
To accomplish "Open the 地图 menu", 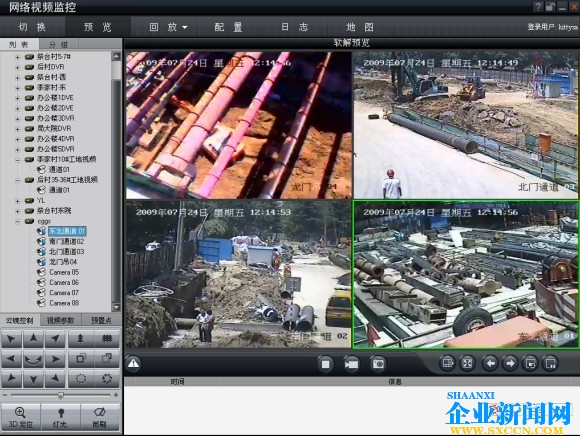I will pyautogui.click(x=360, y=27).
